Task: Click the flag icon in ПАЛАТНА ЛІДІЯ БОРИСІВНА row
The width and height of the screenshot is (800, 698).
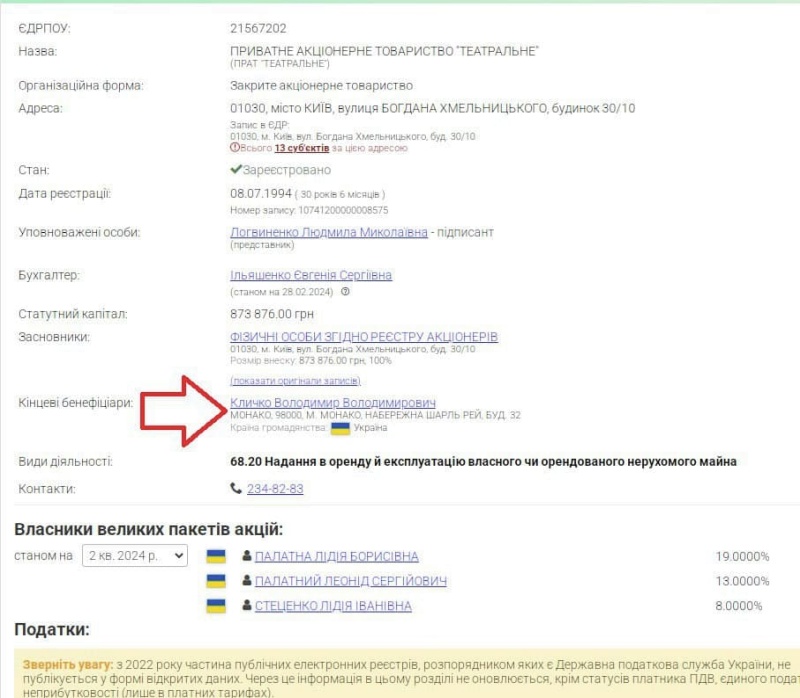Action: [x=215, y=556]
